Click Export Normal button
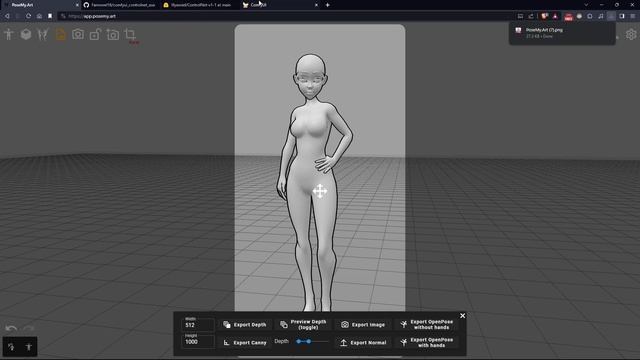 point(363,342)
